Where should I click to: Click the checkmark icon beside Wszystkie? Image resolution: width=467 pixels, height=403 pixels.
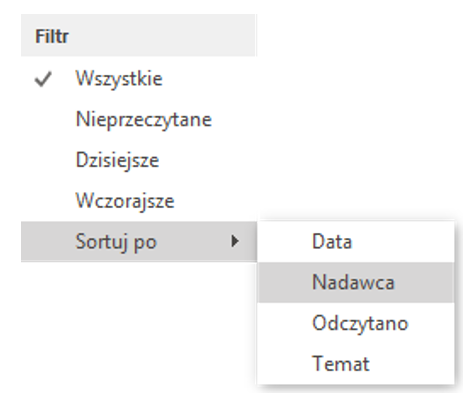click(x=43, y=79)
